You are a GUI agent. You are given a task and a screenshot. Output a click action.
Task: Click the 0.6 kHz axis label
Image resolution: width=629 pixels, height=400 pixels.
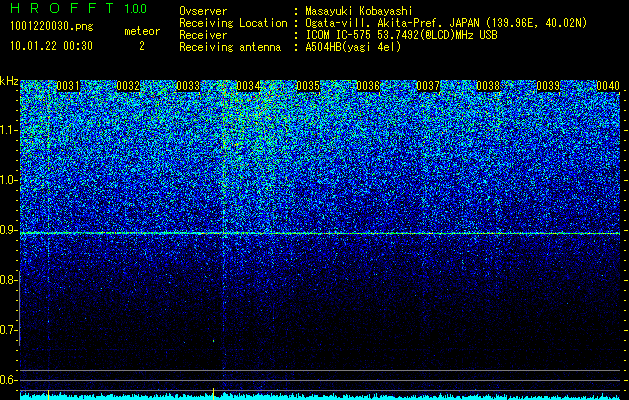click(8, 380)
